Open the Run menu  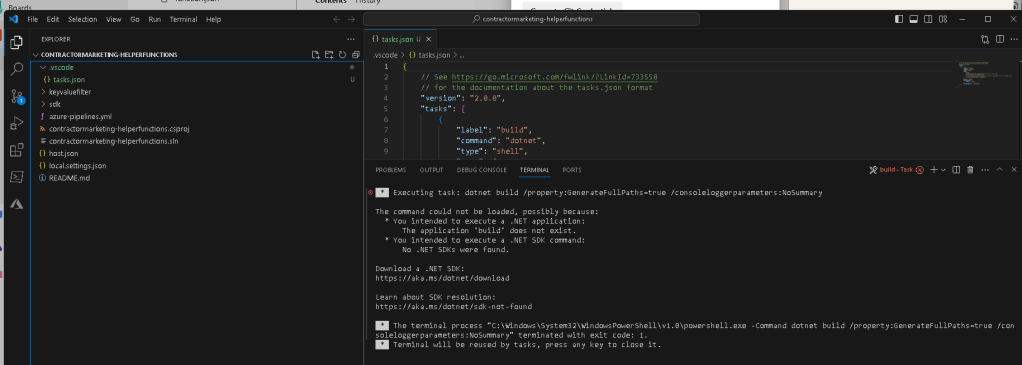[x=154, y=20]
